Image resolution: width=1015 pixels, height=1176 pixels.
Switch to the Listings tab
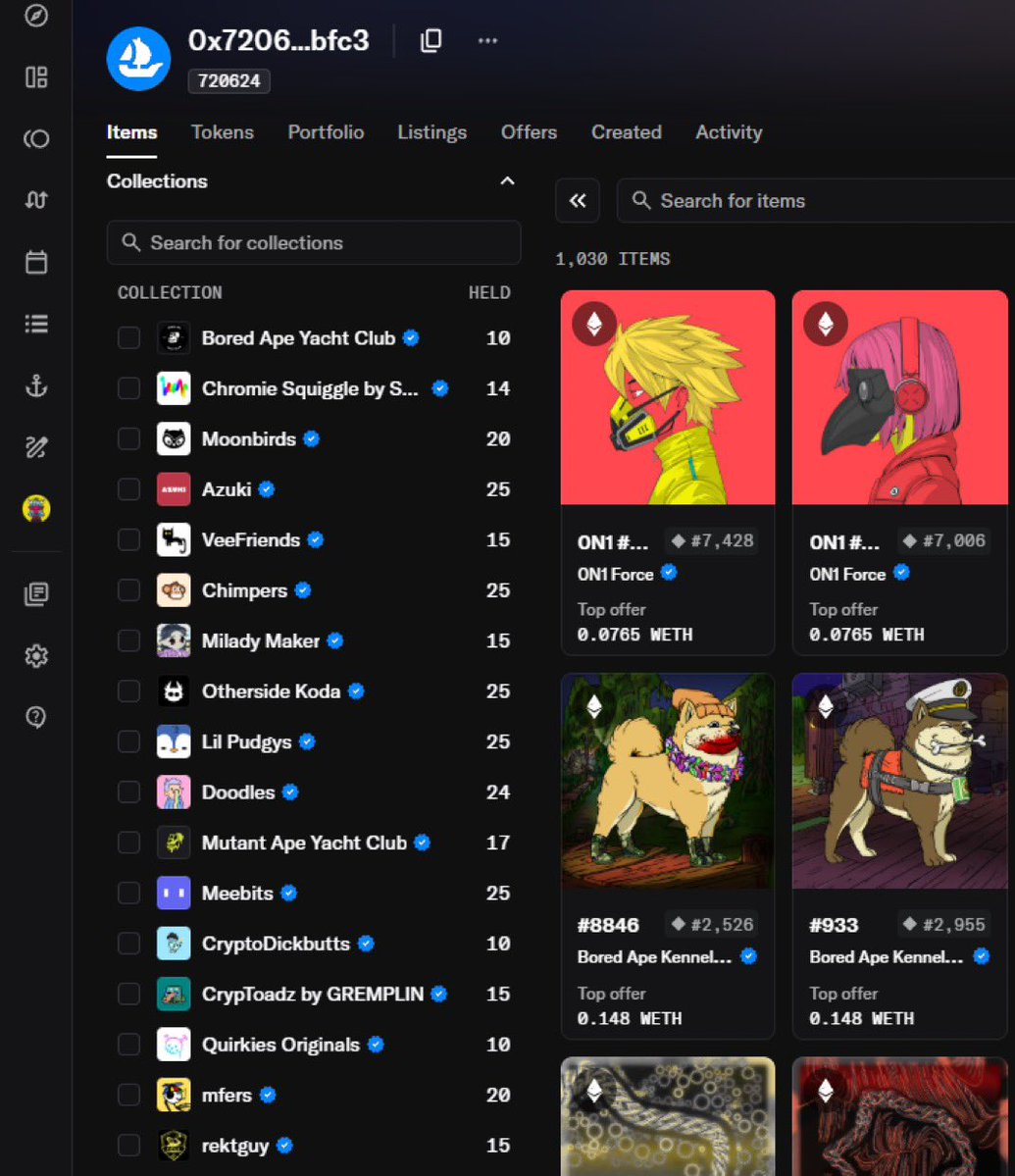pos(431,132)
